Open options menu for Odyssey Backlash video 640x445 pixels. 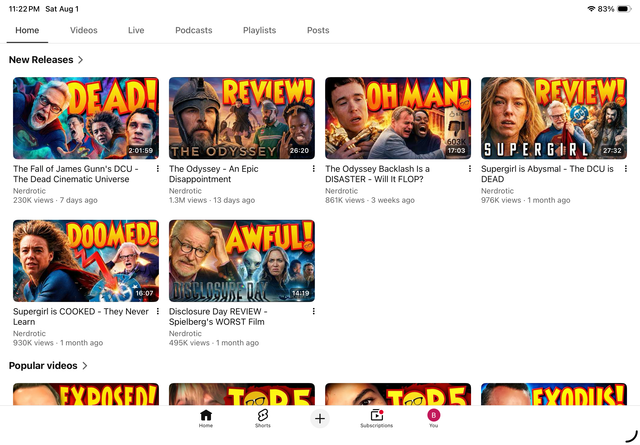coord(469,169)
